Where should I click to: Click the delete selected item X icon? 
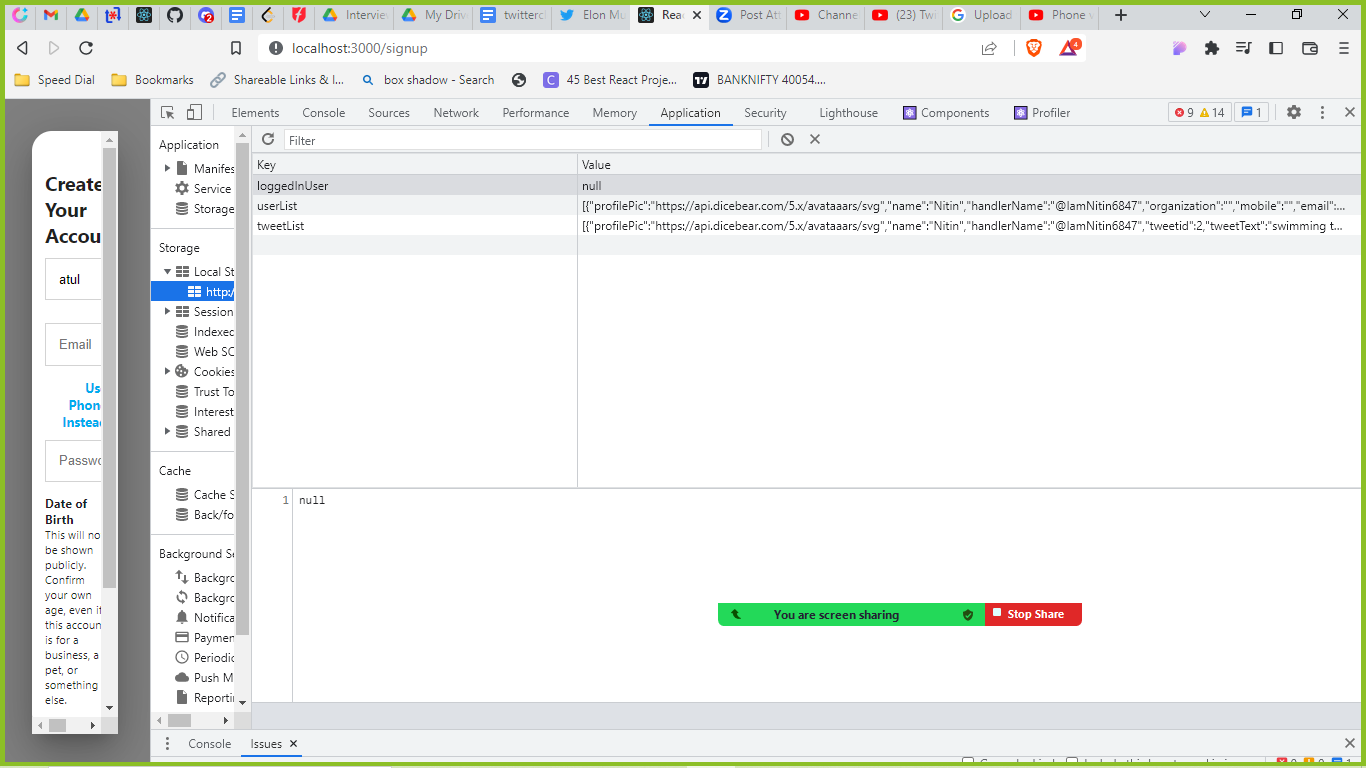(x=815, y=139)
